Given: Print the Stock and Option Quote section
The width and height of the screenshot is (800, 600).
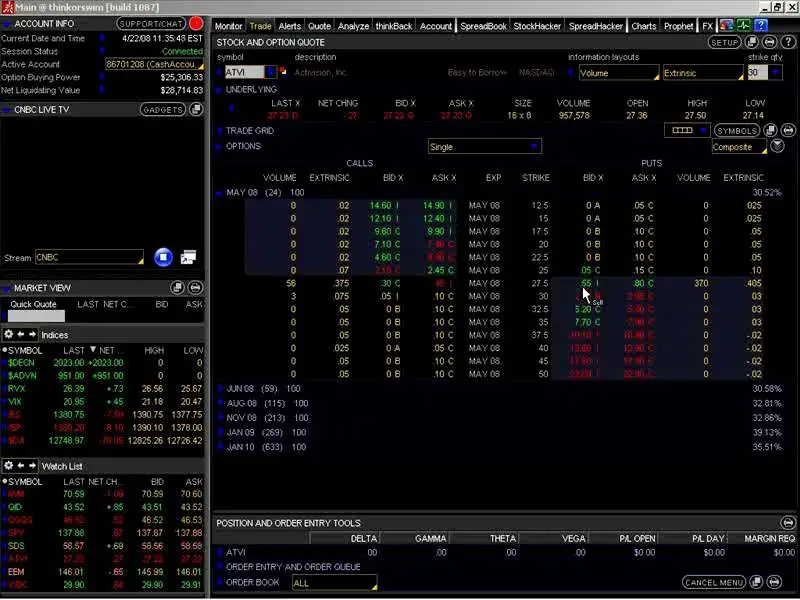Looking at the screenshot, I should tap(770, 42).
